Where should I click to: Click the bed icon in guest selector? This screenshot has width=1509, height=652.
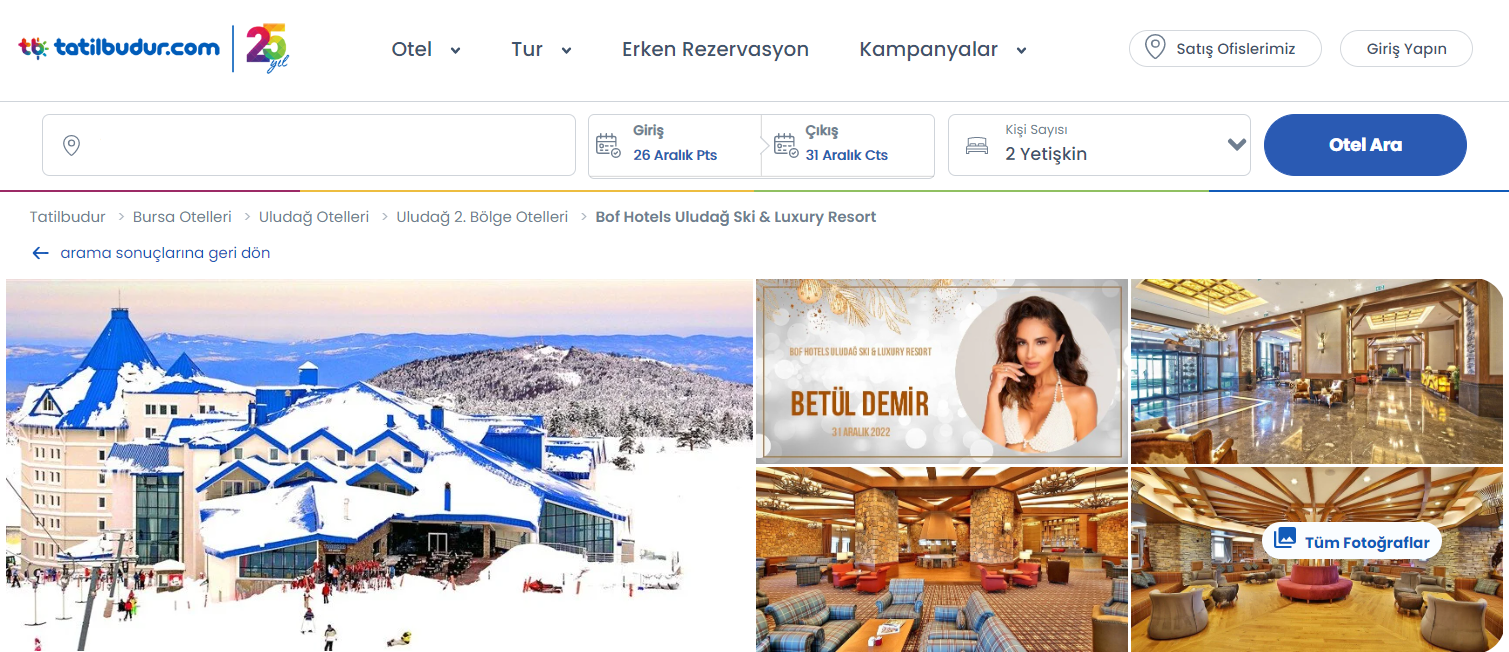pyautogui.click(x=976, y=146)
